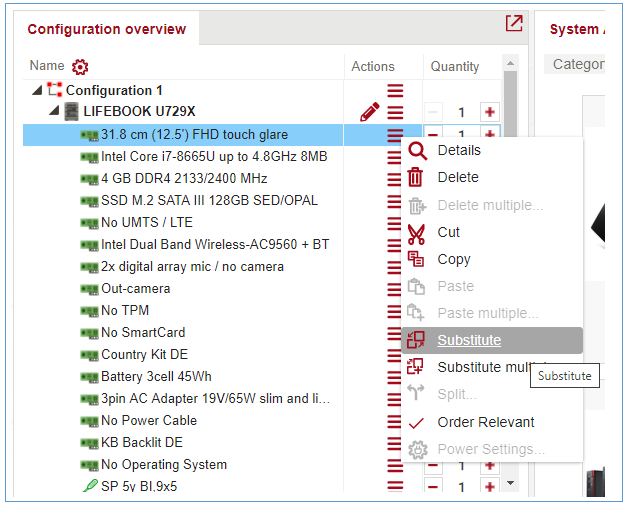The image size is (627, 507).
Task: Click the scrollbar up arrow
Action: coord(510,63)
